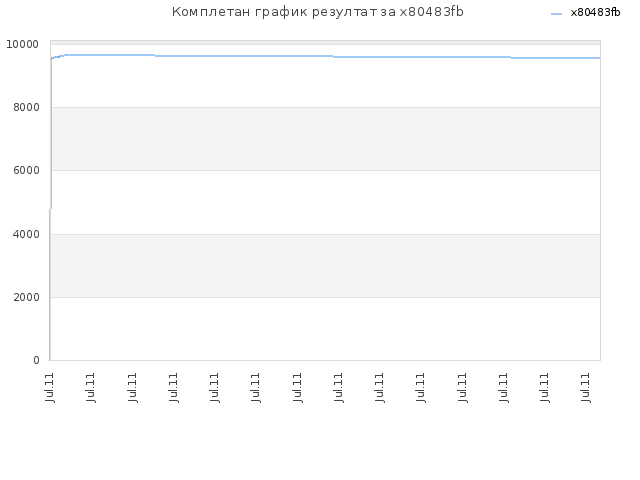640x480 pixels.
Task: Select the 4000 y-axis label
Action: click(26, 234)
